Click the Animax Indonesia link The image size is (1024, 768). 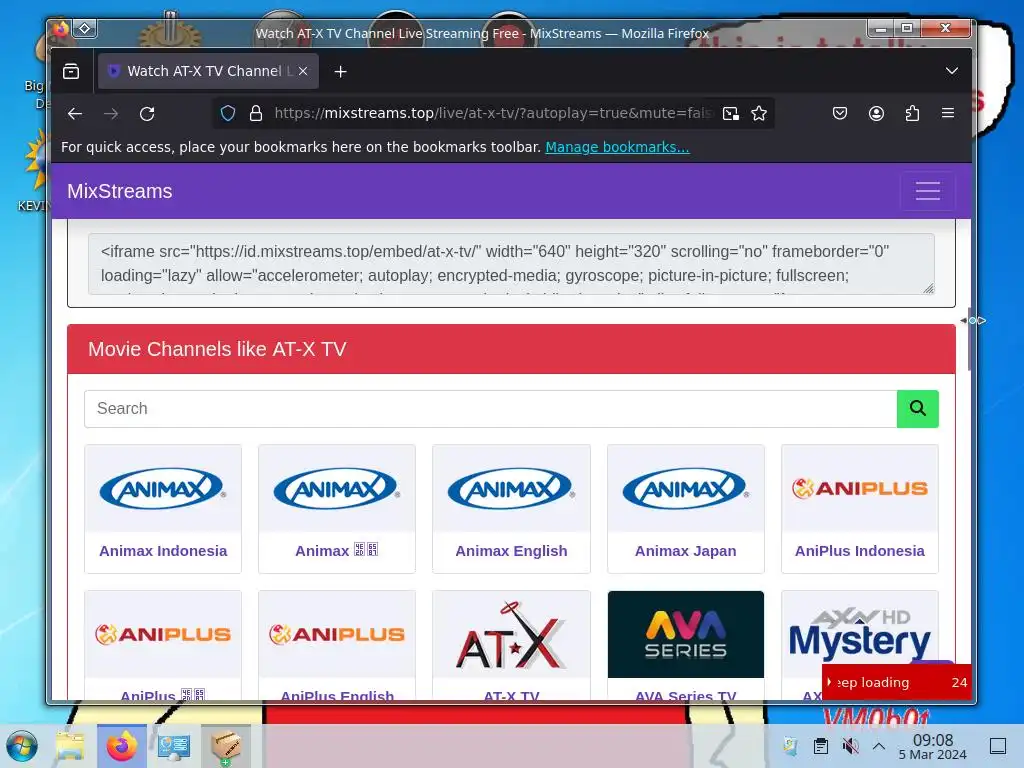tap(163, 551)
